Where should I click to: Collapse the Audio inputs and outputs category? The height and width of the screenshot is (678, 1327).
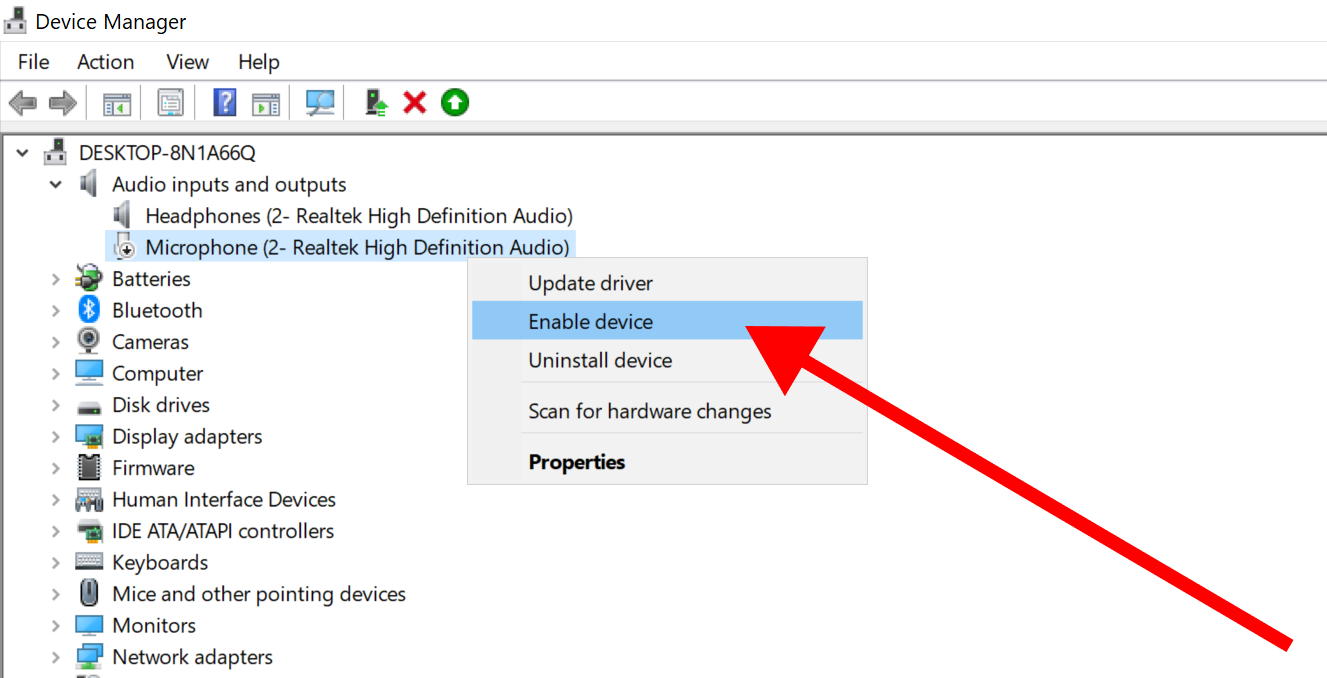(56, 184)
